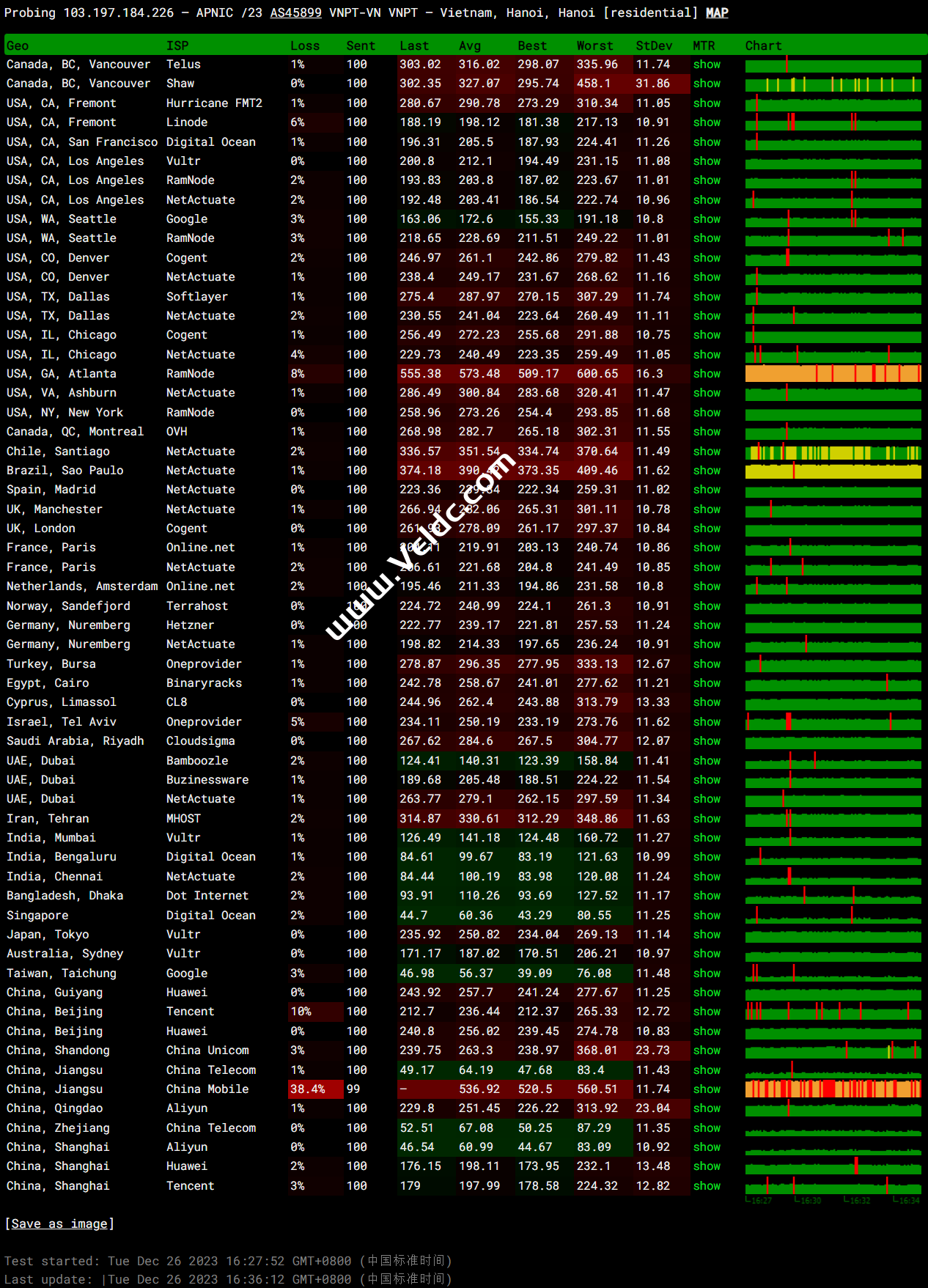Click the StDev column header
This screenshot has width=928, height=1288.
pyautogui.click(x=654, y=45)
